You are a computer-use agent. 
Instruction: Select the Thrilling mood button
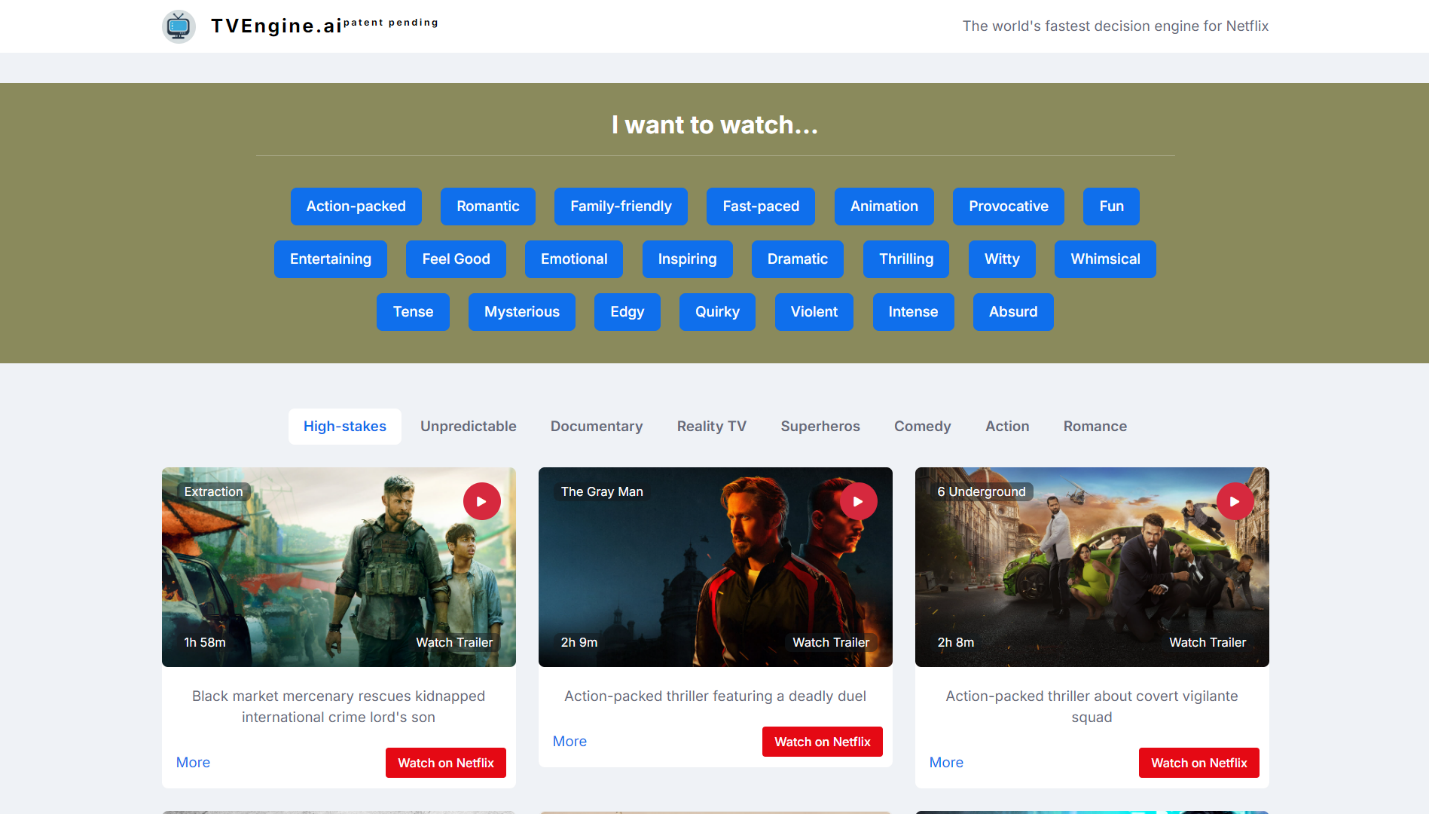point(906,259)
